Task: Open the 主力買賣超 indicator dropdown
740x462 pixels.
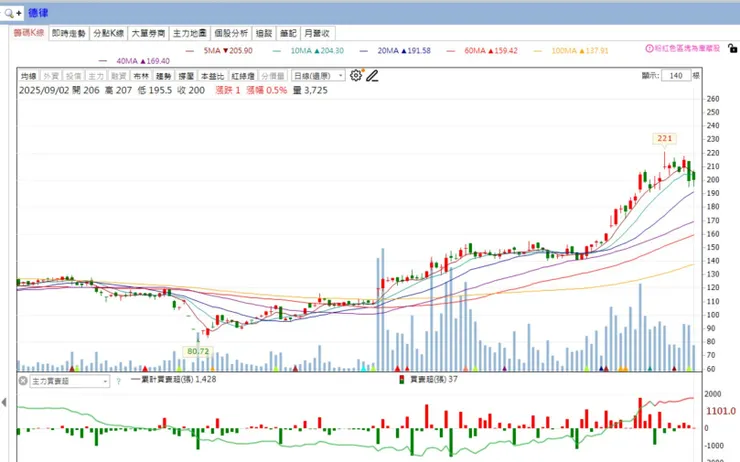Action: click(x=70, y=381)
